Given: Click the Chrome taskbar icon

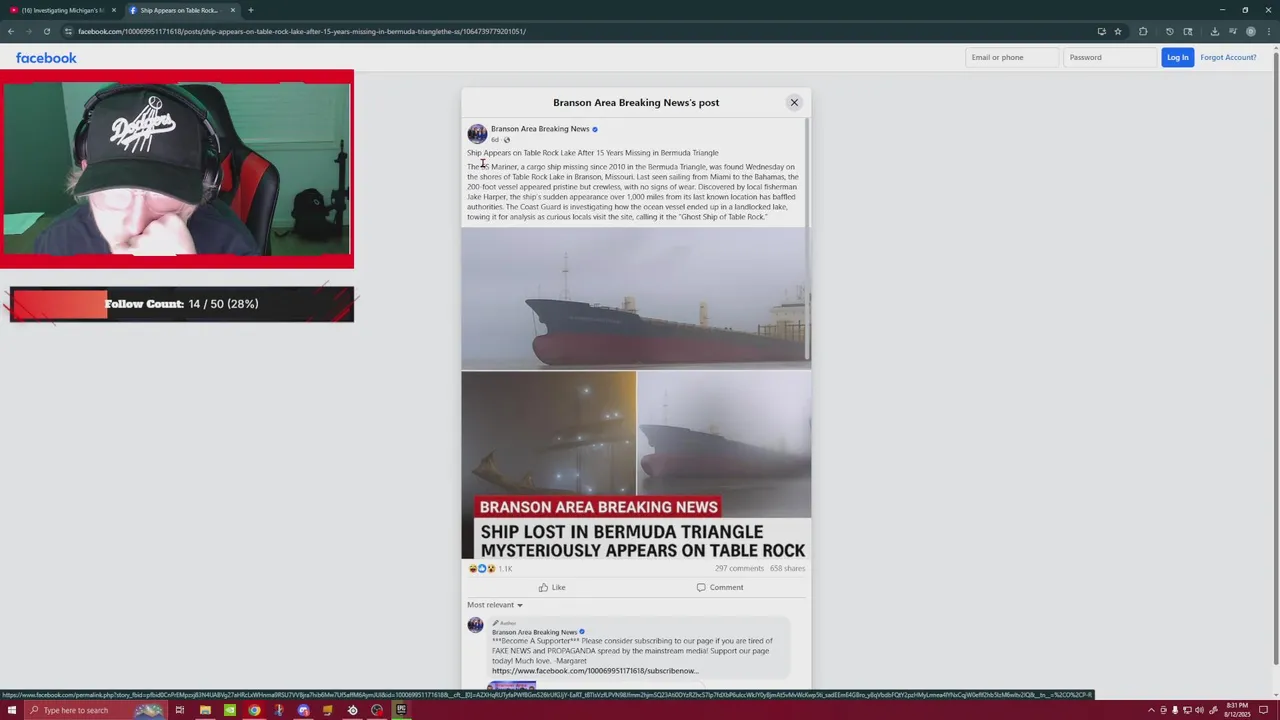Looking at the screenshot, I should point(254,710).
